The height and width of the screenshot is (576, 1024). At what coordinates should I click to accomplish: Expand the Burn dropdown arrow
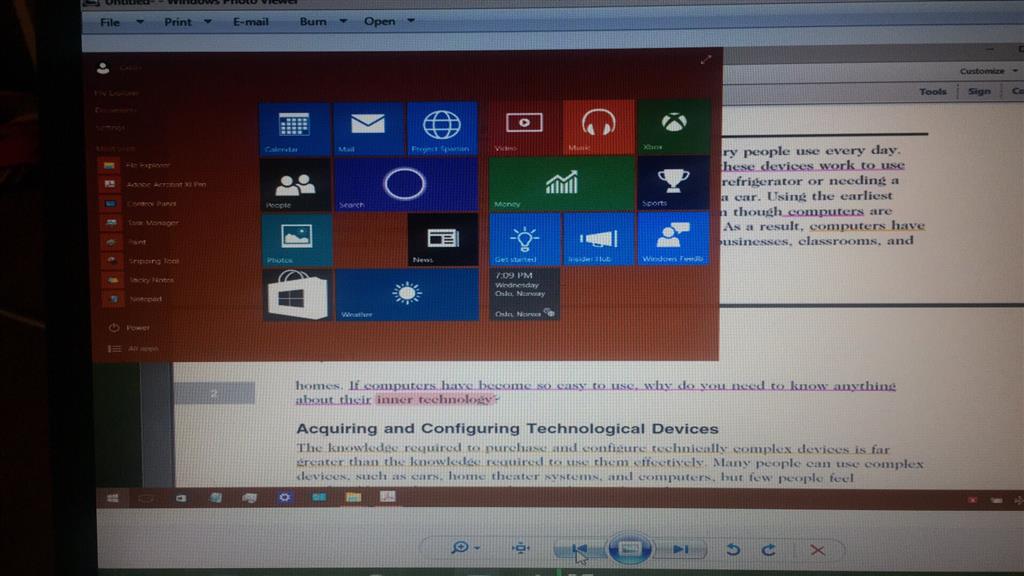coord(343,21)
